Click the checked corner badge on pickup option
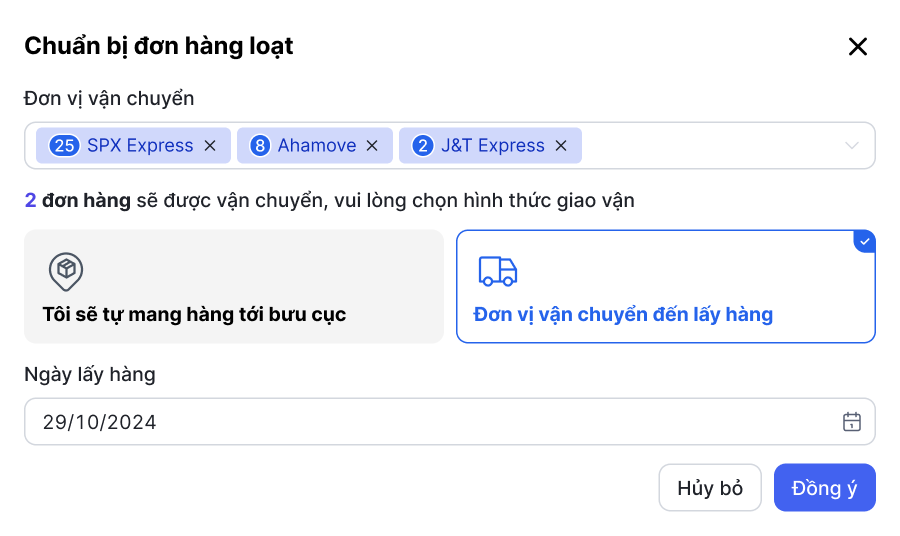Viewport: 900px width, 536px height. pyautogui.click(x=865, y=241)
